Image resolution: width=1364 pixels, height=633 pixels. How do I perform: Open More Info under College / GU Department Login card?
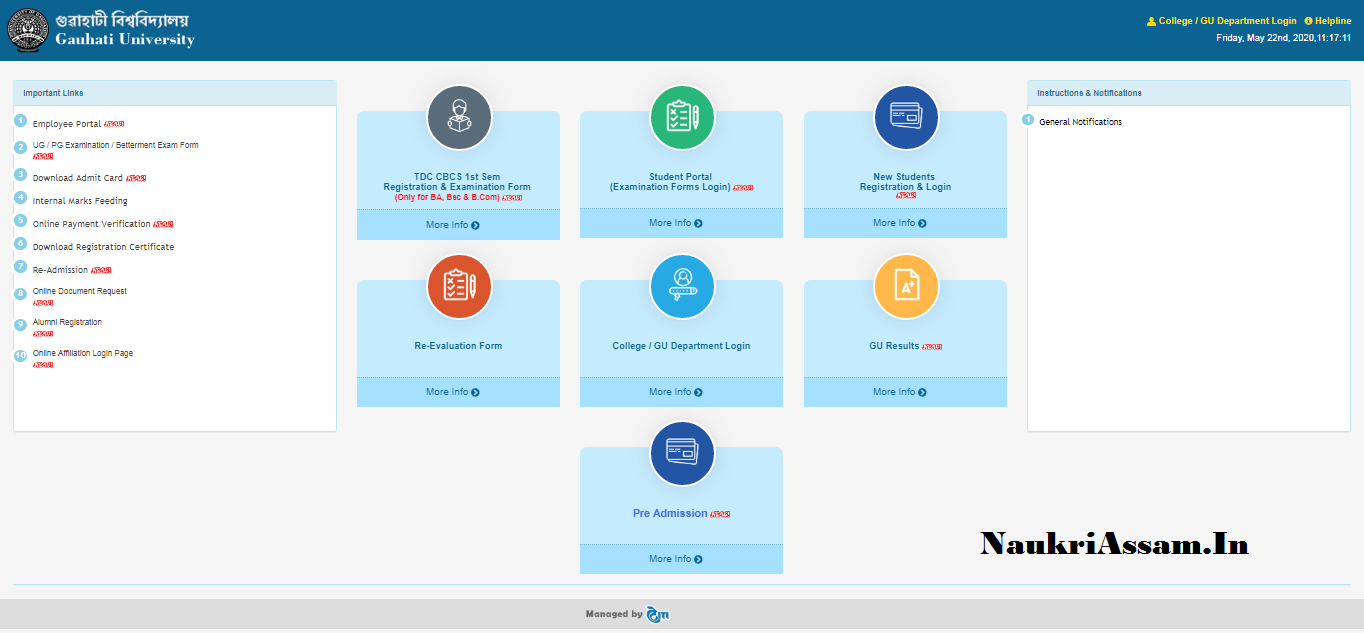coord(676,392)
